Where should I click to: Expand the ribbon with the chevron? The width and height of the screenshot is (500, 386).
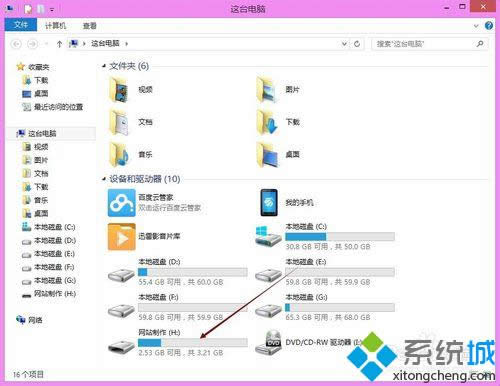click(x=476, y=26)
